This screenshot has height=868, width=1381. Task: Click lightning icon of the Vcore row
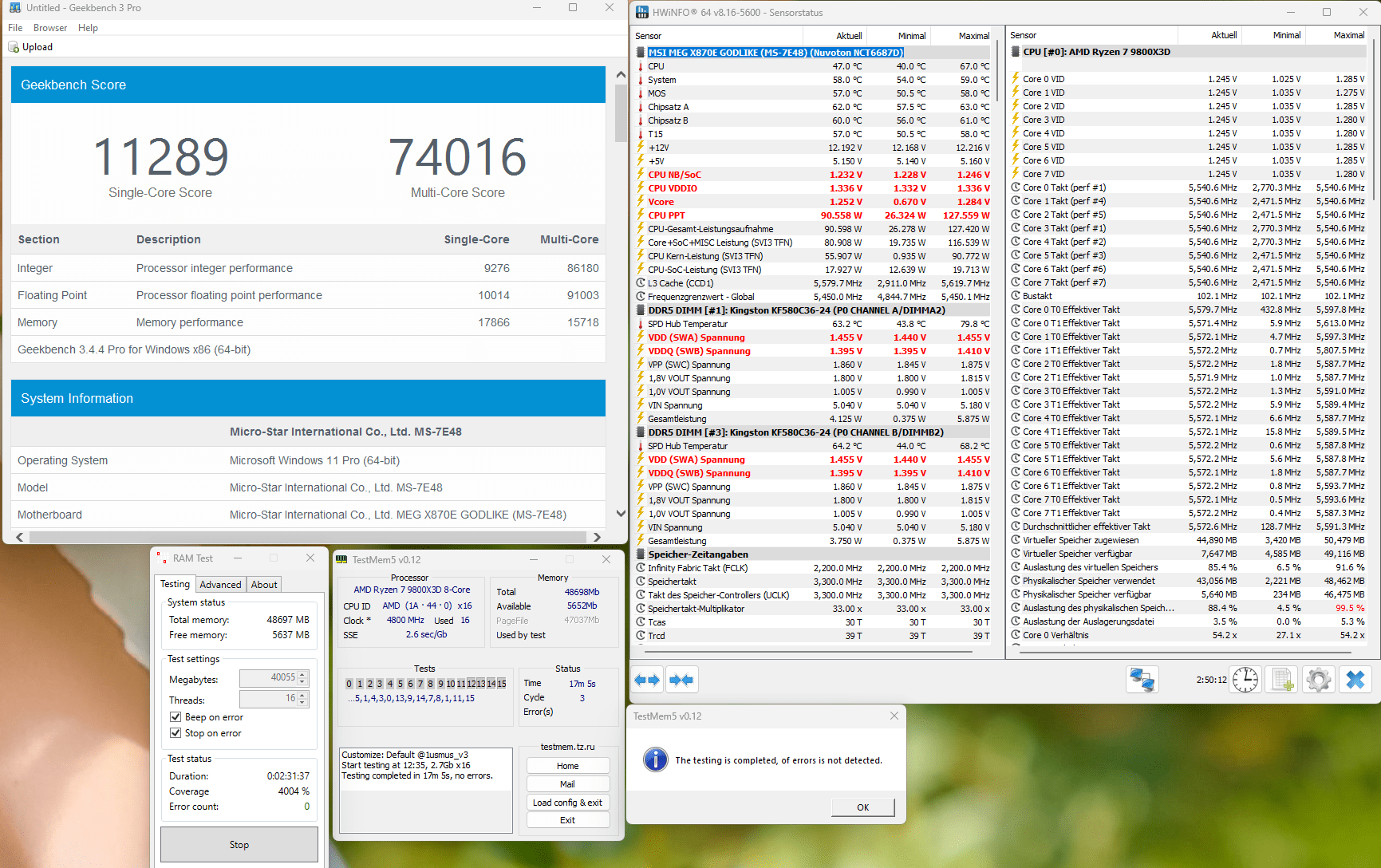pyautogui.click(x=641, y=202)
